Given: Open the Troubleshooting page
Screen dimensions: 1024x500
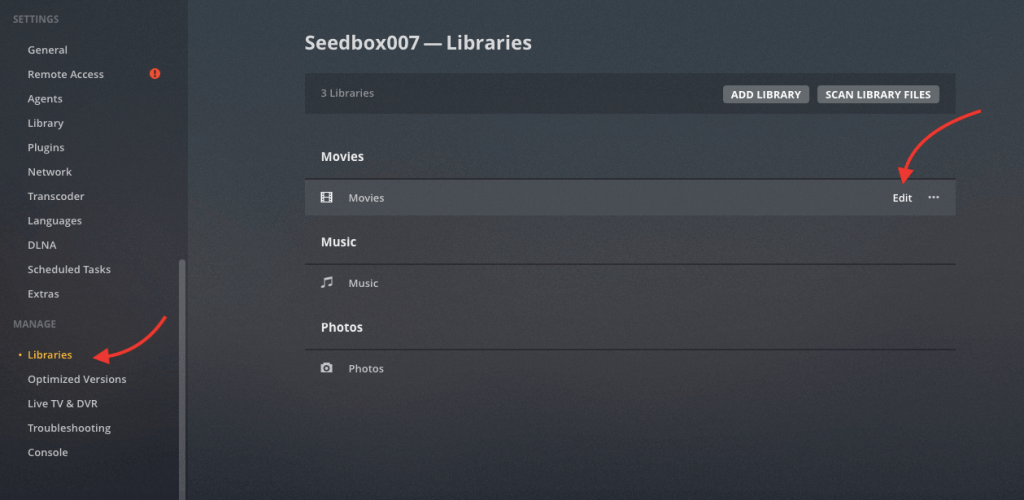Looking at the screenshot, I should [69, 428].
